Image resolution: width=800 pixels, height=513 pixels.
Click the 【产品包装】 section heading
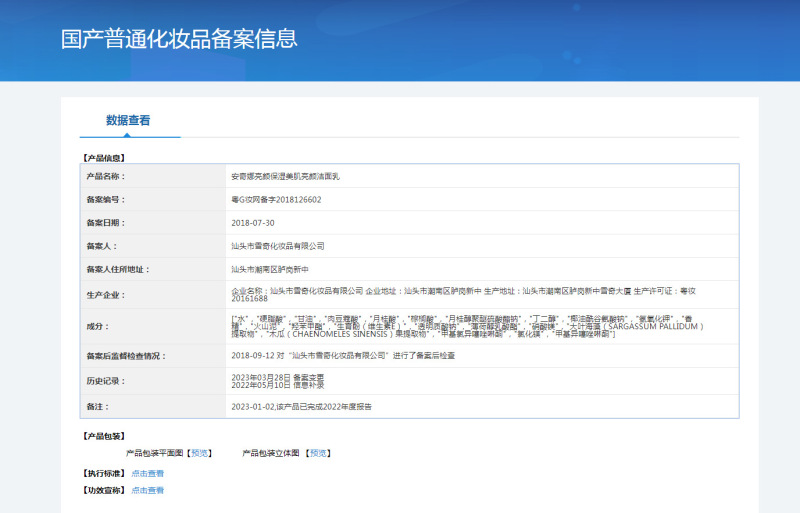[104, 436]
